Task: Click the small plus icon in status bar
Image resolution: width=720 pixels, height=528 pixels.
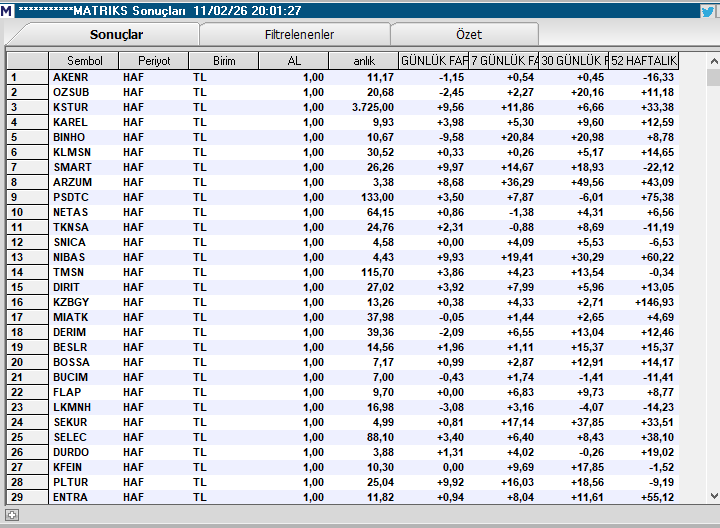Action: (12, 515)
